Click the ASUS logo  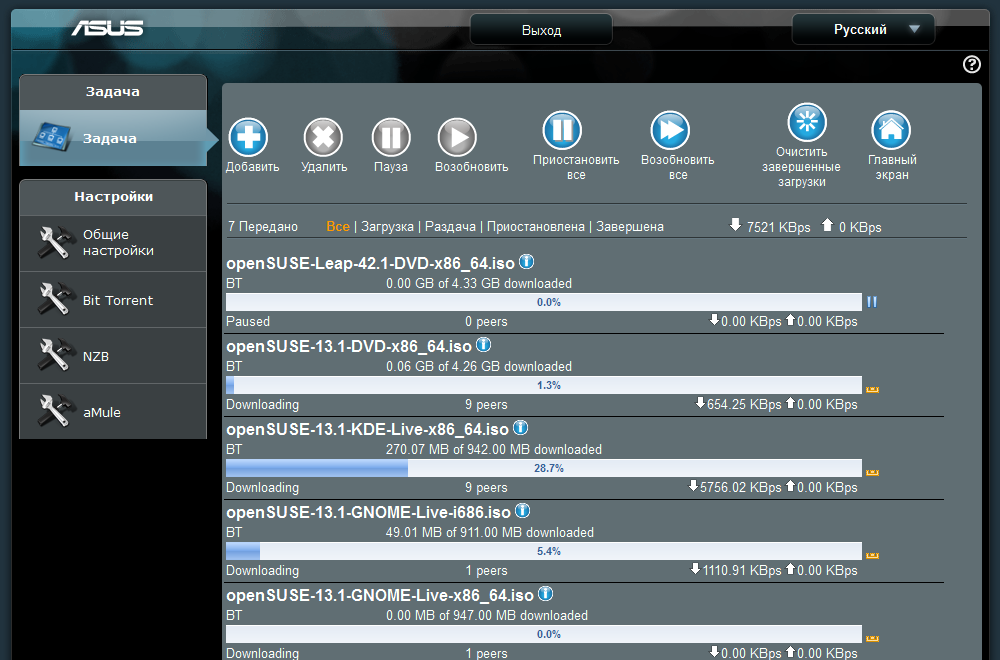click(x=107, y=28)
